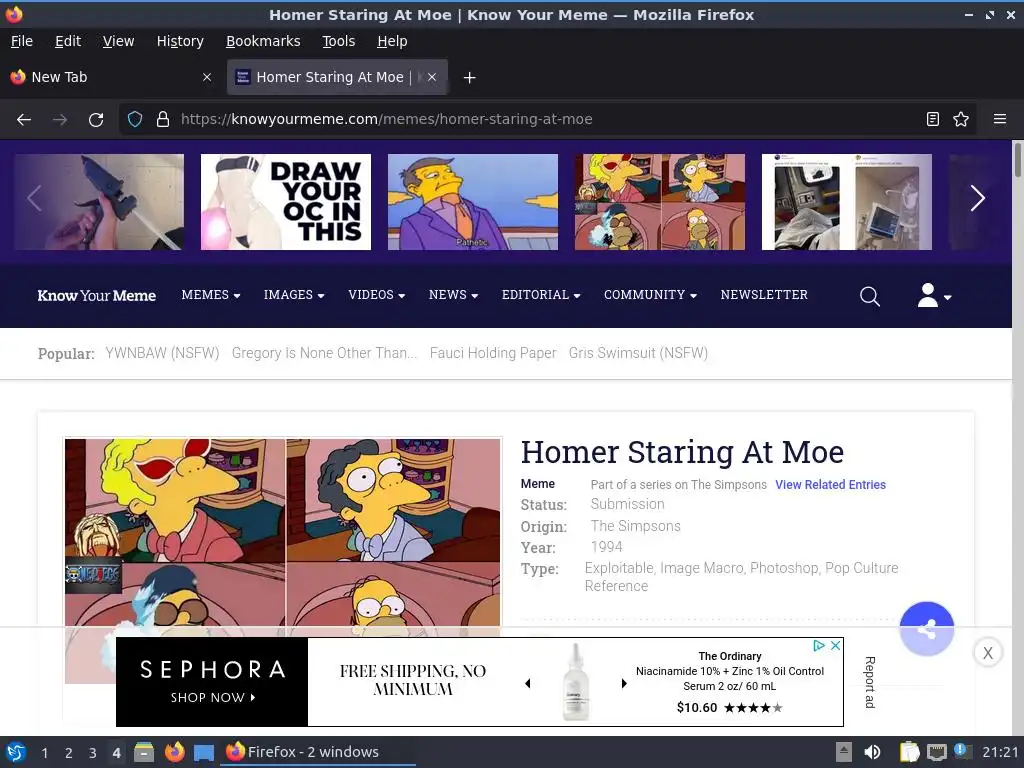Expand the IMAGES navigation dropdown

point(294,295)
